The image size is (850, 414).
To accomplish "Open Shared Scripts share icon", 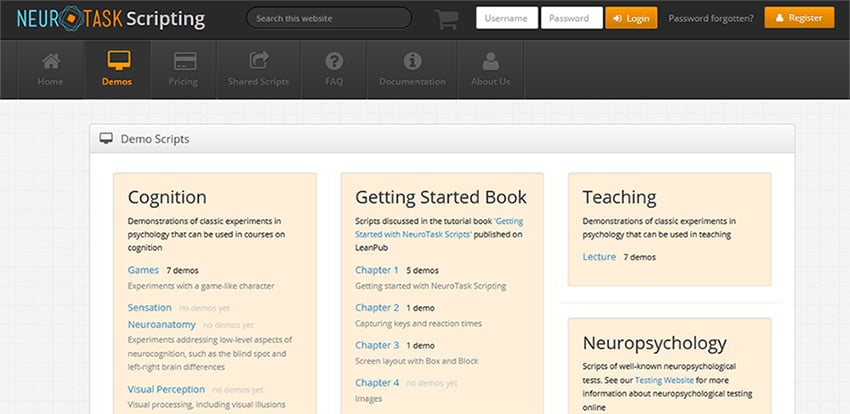I will tap(259, 61).
